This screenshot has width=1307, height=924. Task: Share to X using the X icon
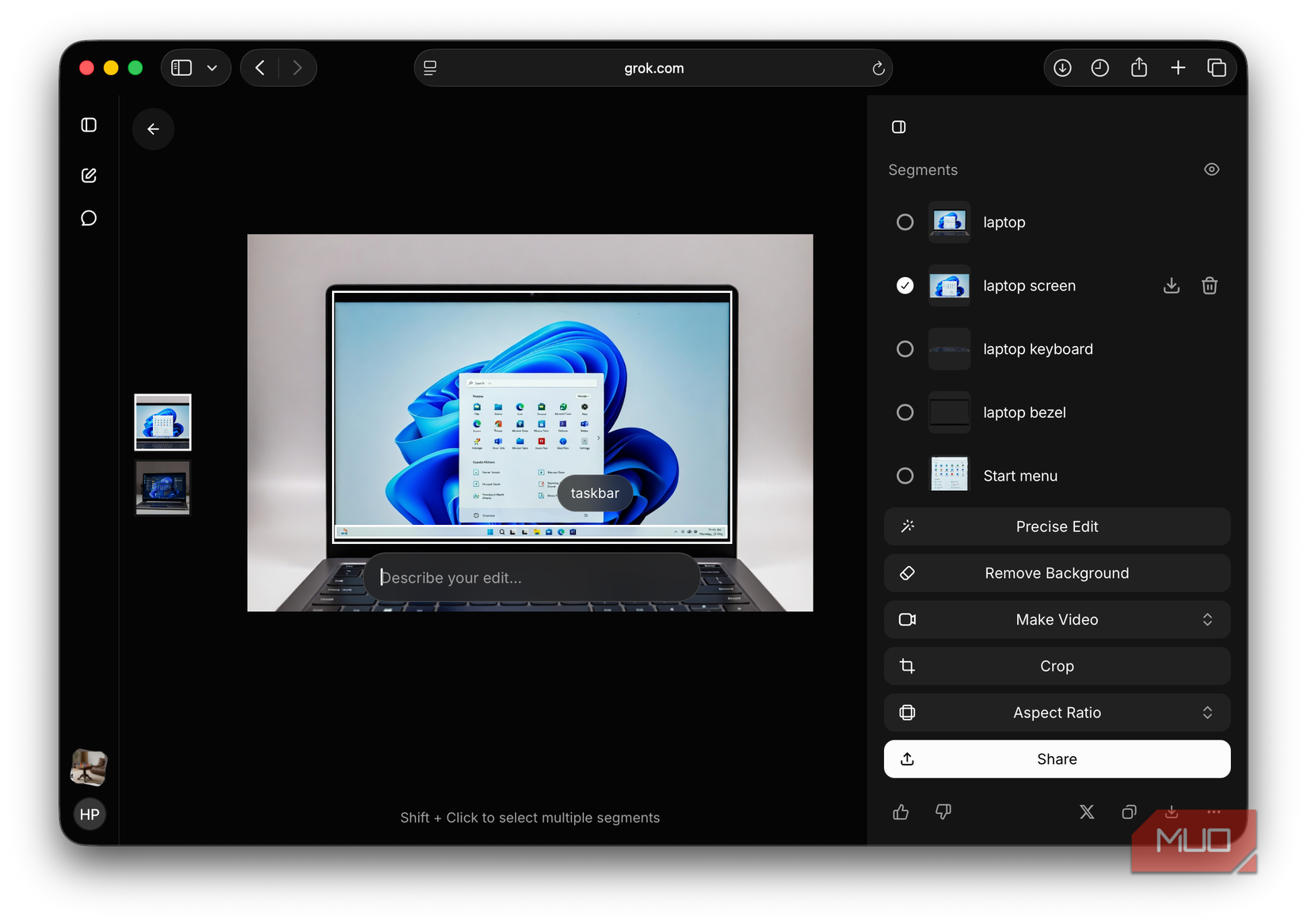(1087, 812)
